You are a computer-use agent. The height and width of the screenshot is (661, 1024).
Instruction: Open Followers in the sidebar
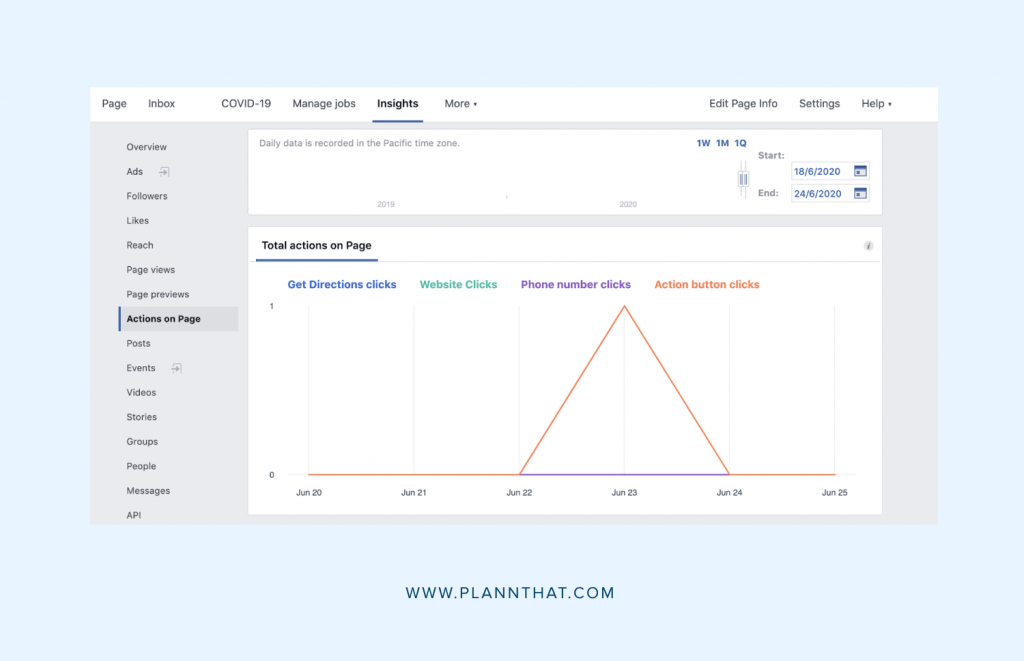[x=147, y=196]
